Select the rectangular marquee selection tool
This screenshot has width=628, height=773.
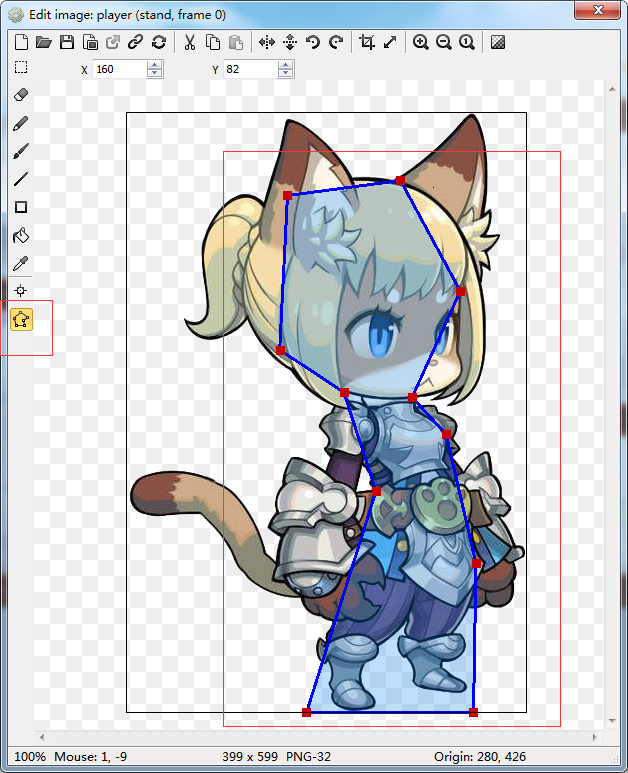[21, 68]
